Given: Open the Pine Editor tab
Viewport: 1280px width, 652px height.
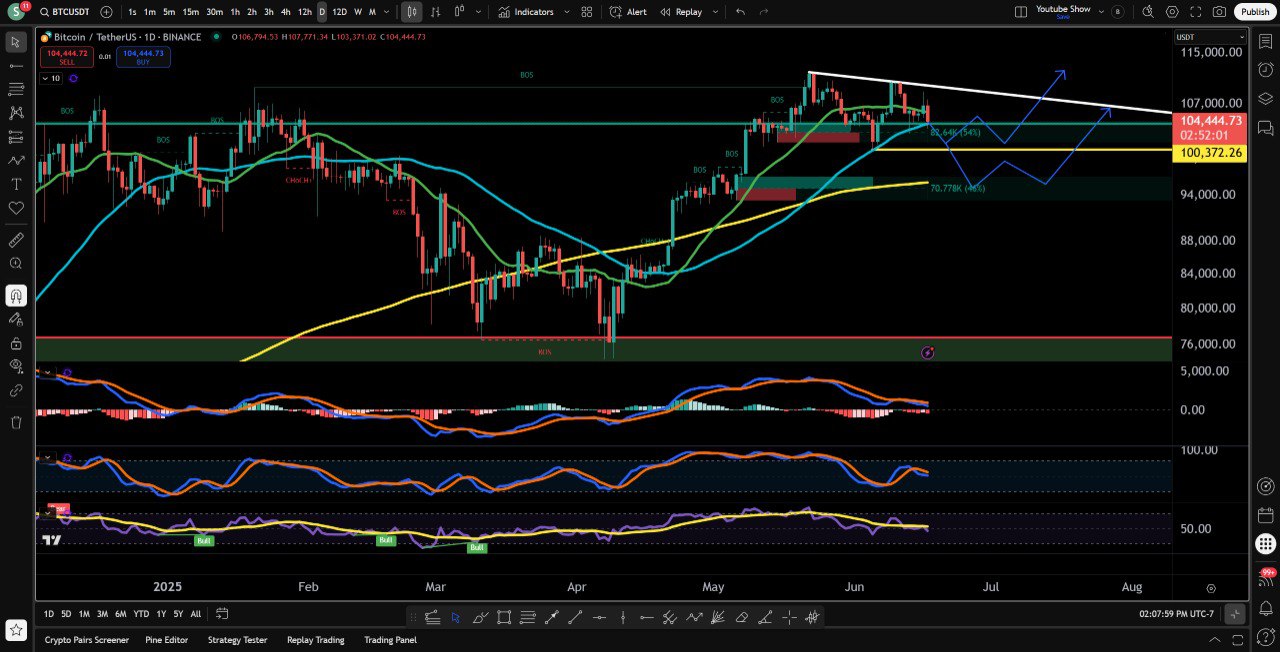Looking at the screenshot, I should [167, 640].
